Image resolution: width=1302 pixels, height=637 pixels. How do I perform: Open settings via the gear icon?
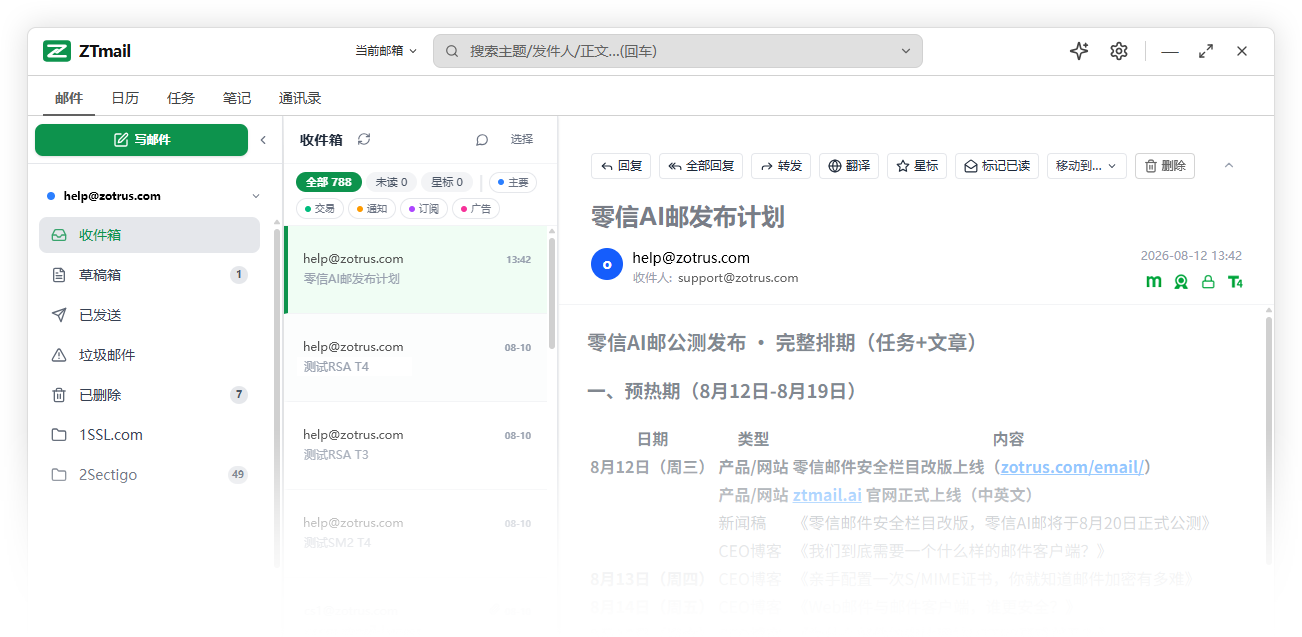(1119, 51)
